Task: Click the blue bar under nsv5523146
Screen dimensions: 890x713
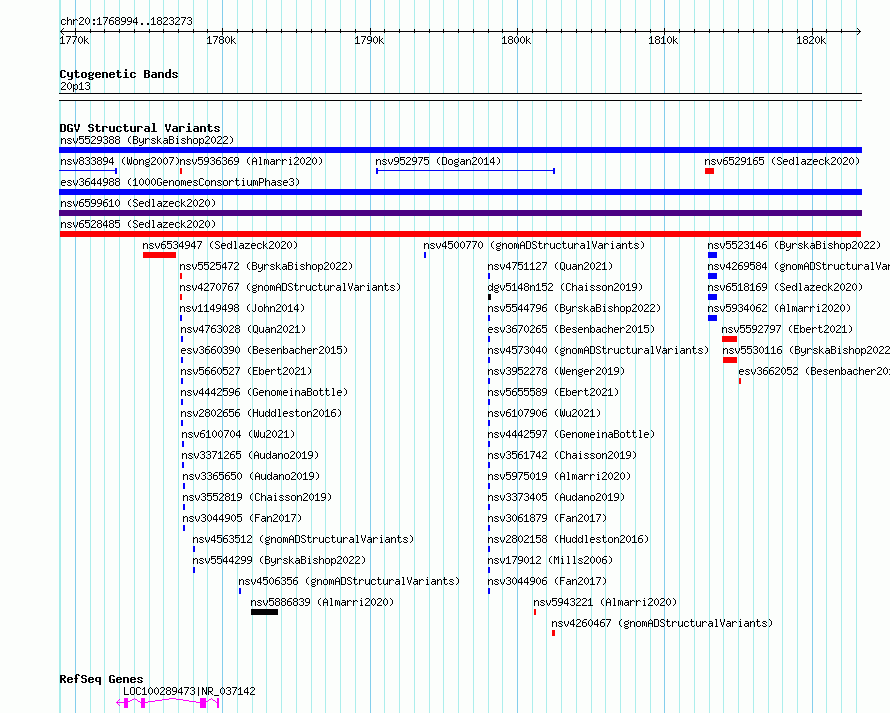Action: (712, 255)
